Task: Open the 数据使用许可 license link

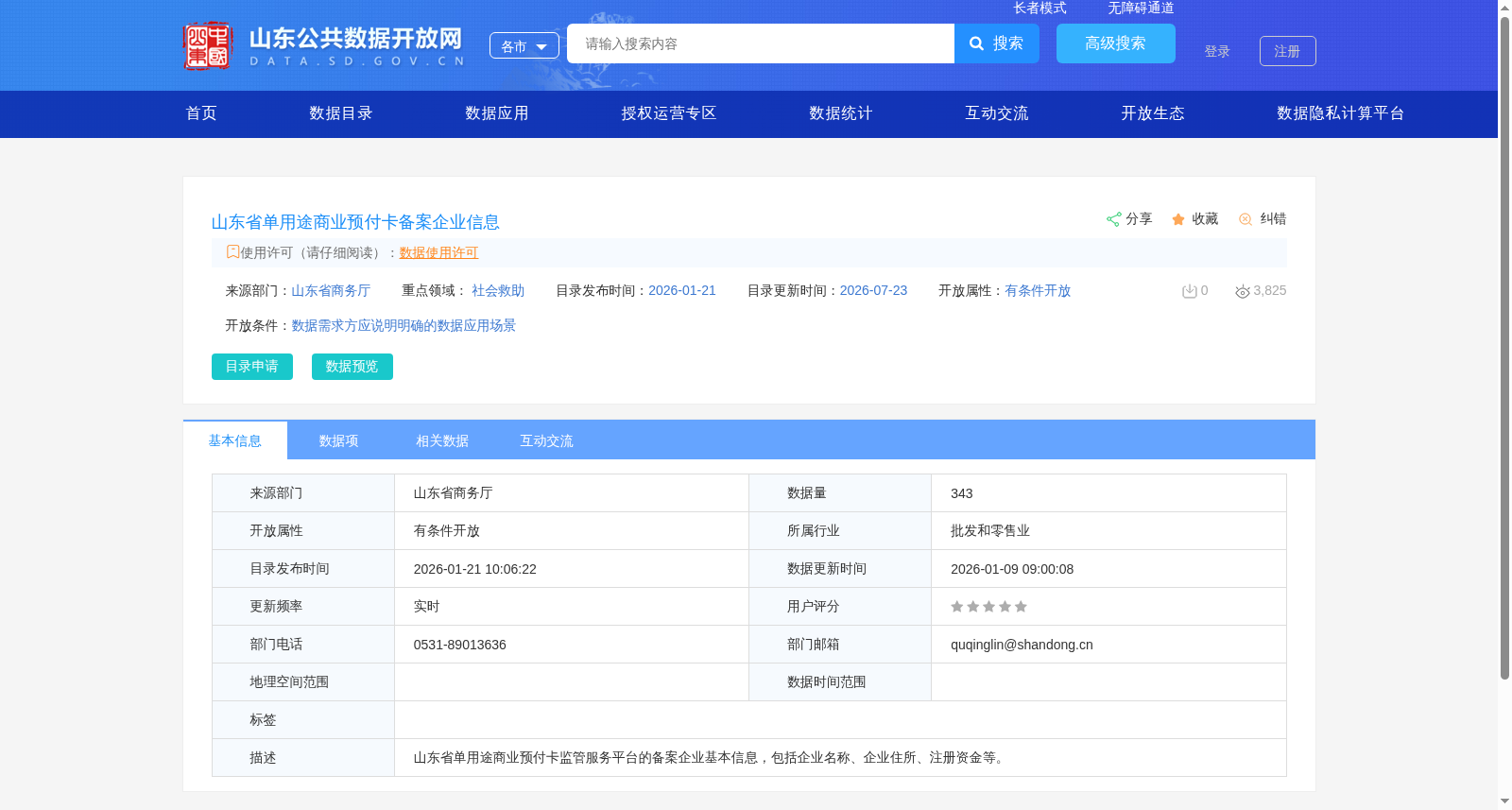Action: click(438, 252)
